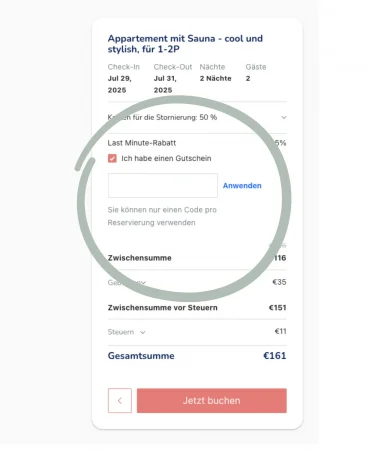Click the one-code-per-reservation hint text
Screen dimensions: 385x450
162,216
